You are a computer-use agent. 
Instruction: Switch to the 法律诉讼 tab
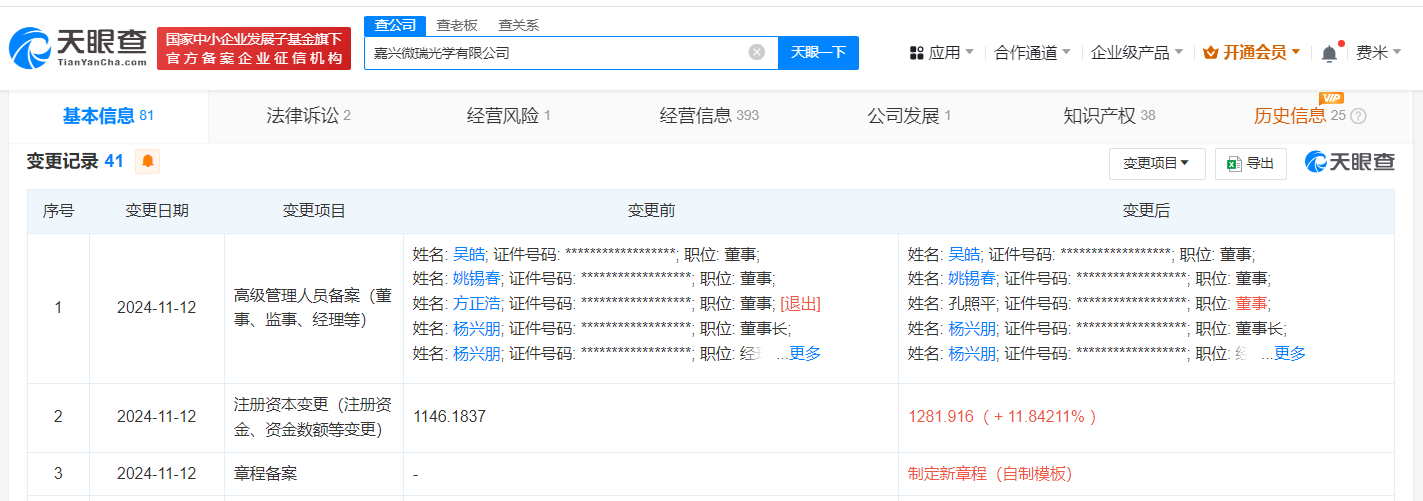(x=308, y=116)
